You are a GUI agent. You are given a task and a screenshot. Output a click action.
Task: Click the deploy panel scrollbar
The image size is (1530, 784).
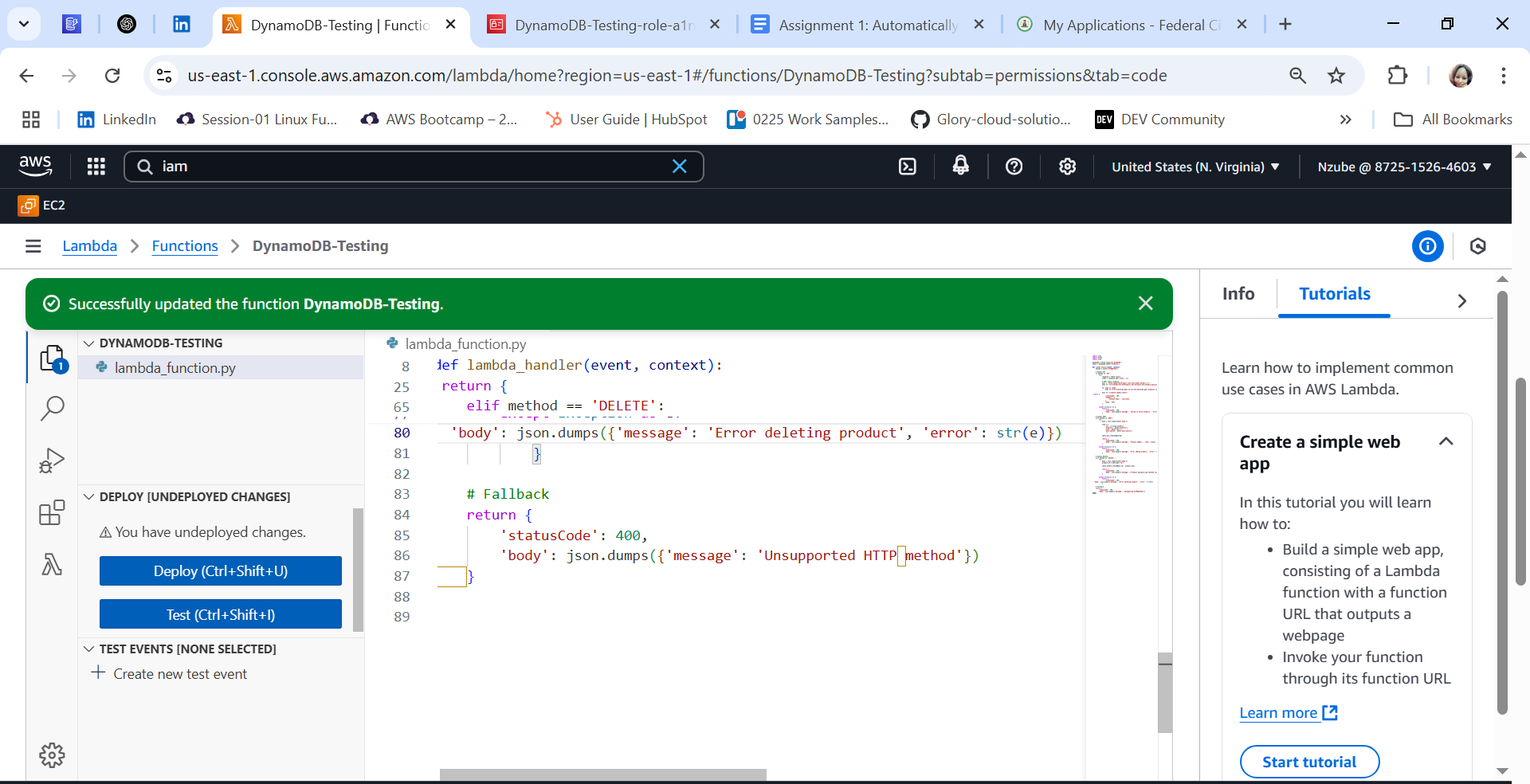tap(358, 570)
